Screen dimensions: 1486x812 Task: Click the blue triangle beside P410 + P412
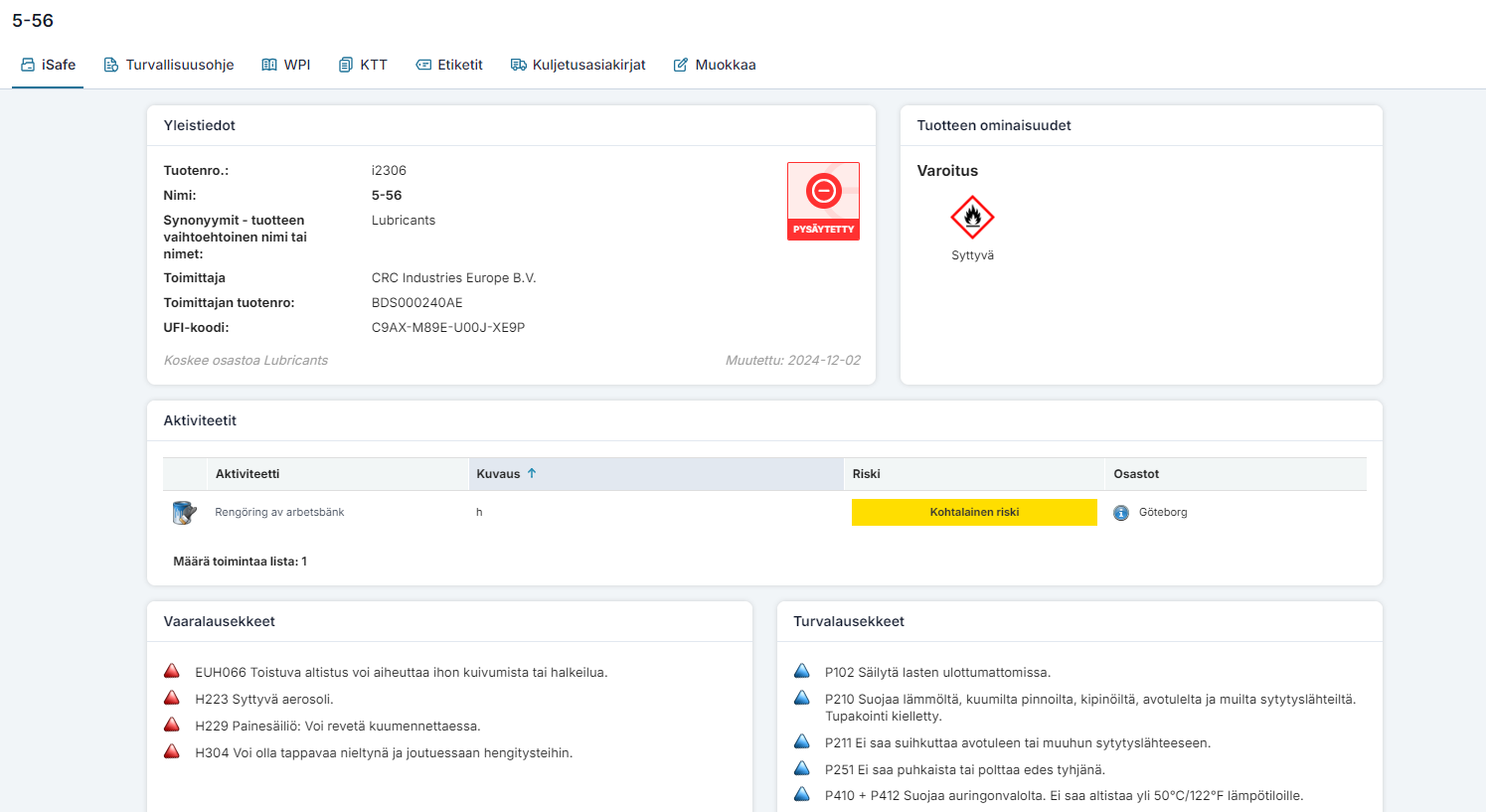(x=802, y=794)
